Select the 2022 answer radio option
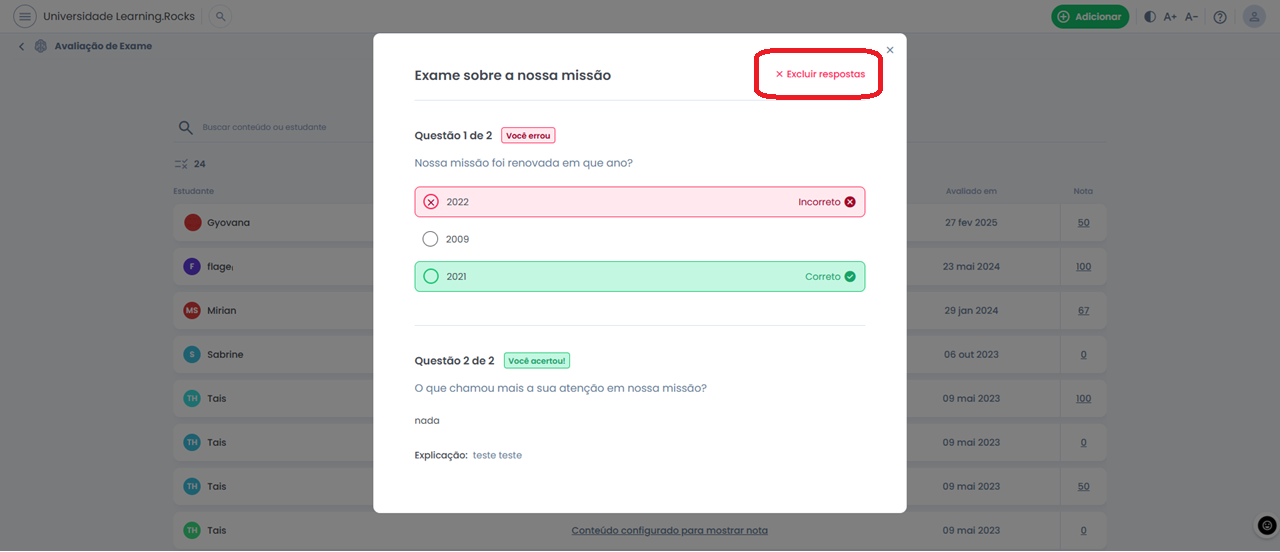Viewport: 1280px width, 552px height. point(431,202)
